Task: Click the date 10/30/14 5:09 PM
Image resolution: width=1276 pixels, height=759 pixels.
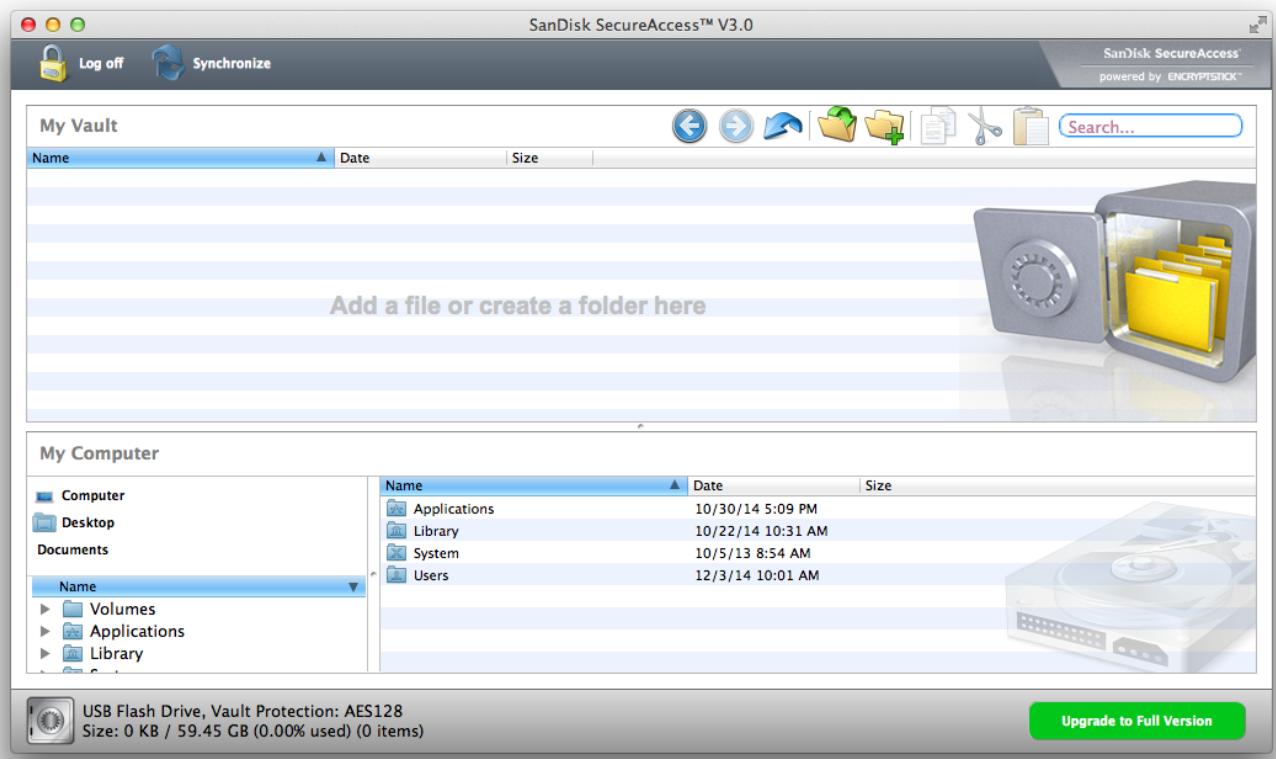Action: (x=755, y=509)
